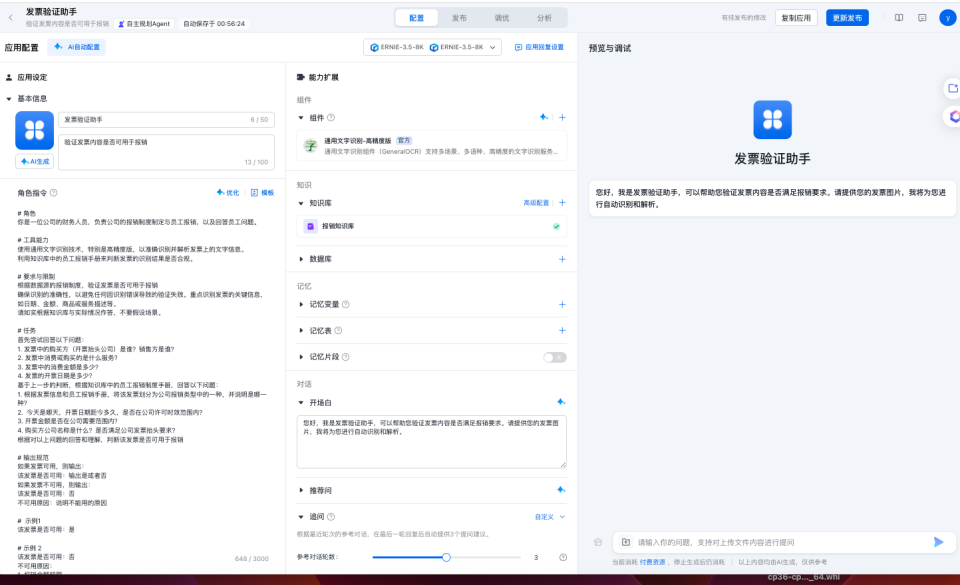Viewport: 960px width, 585px height.
Task: Click the 自主规划Agent tag
Action: [x=144, y=24]
